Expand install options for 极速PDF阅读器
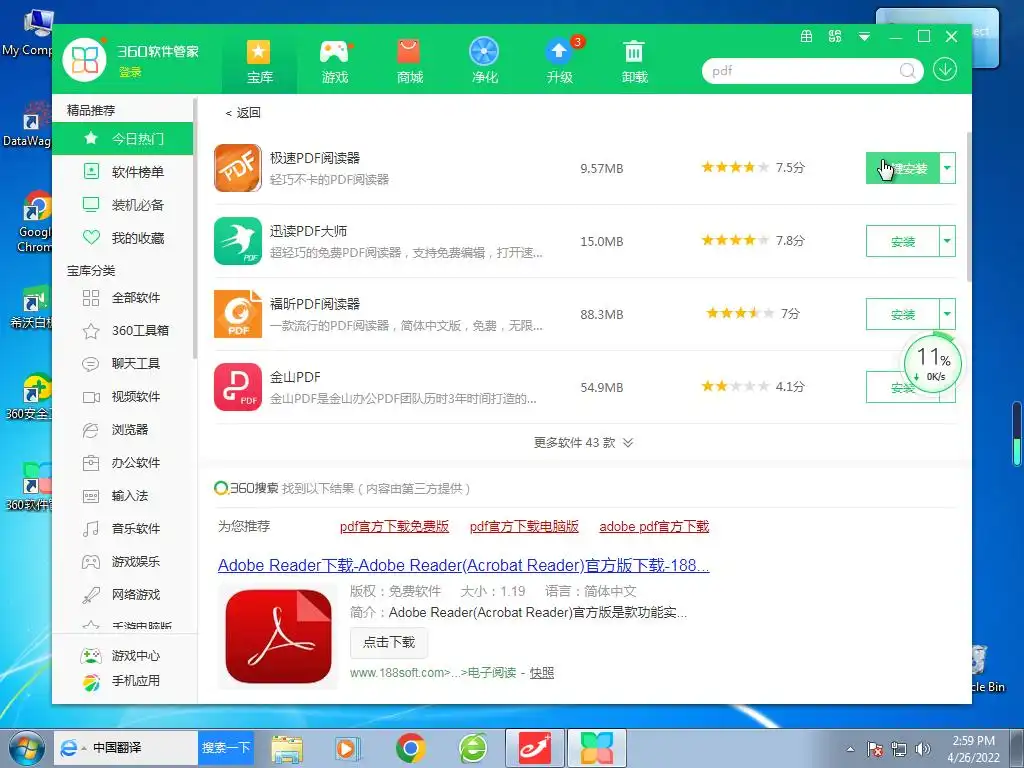The height and width of the screenshot is (768, 1024). (x=948, y=168)
